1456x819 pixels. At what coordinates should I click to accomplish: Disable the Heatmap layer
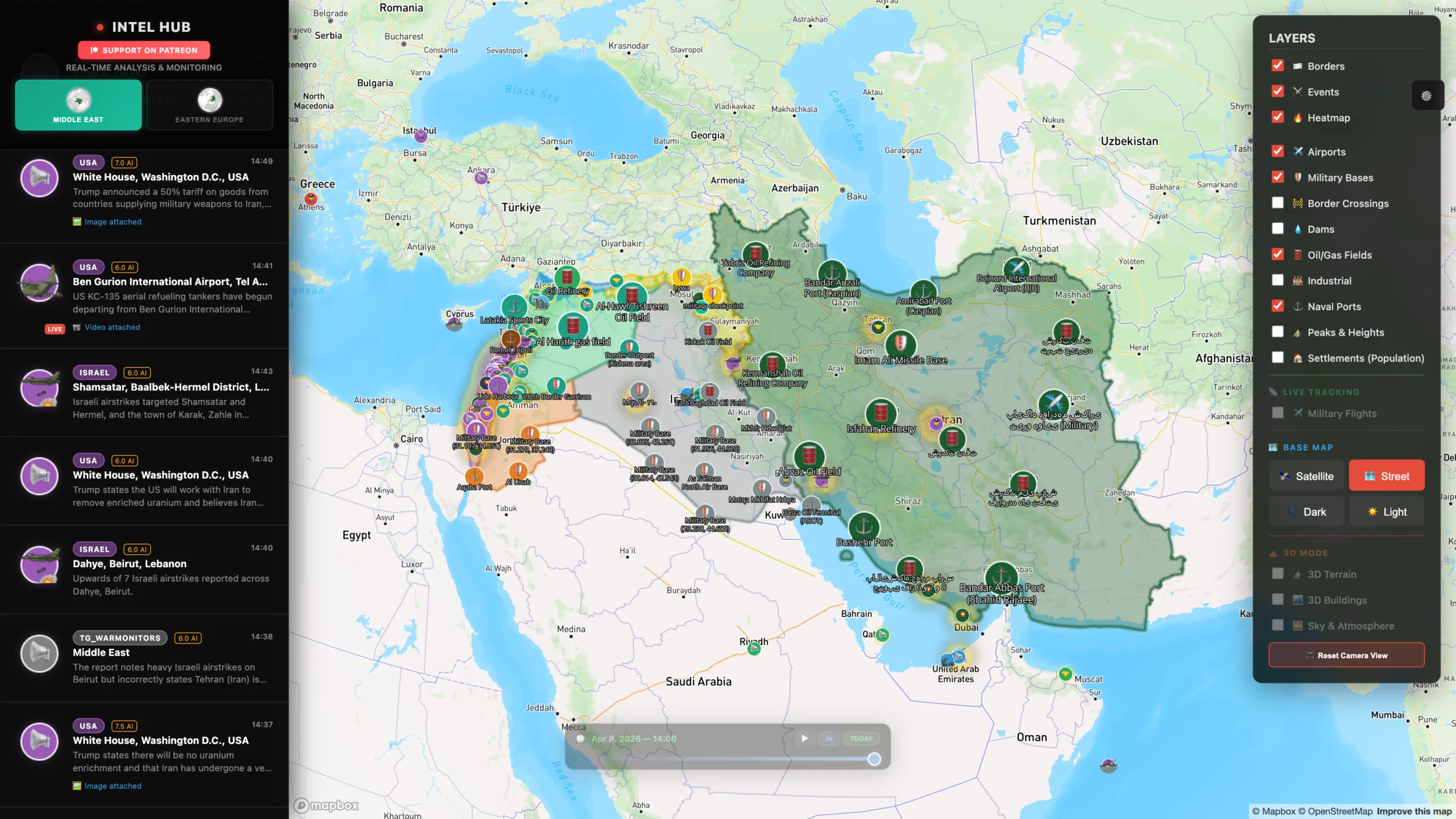pyautogui.click(x=1278, y=117)
